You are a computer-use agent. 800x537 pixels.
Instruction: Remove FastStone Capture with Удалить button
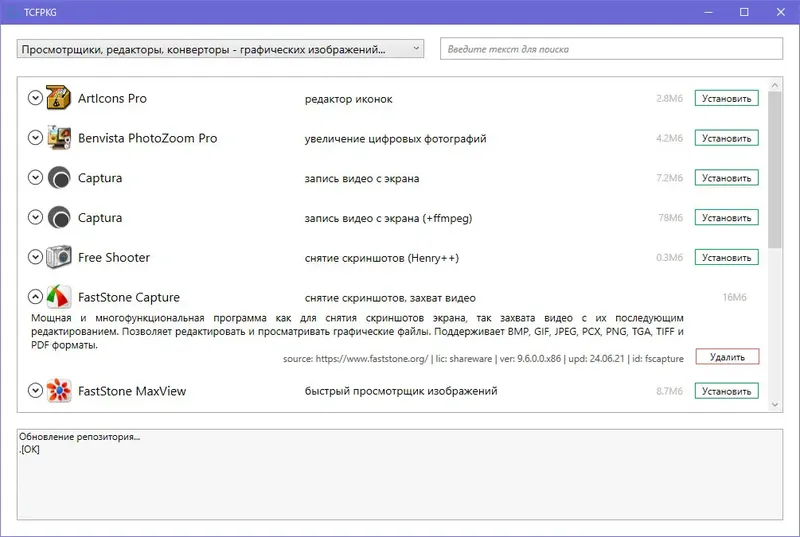coord(727,356)
